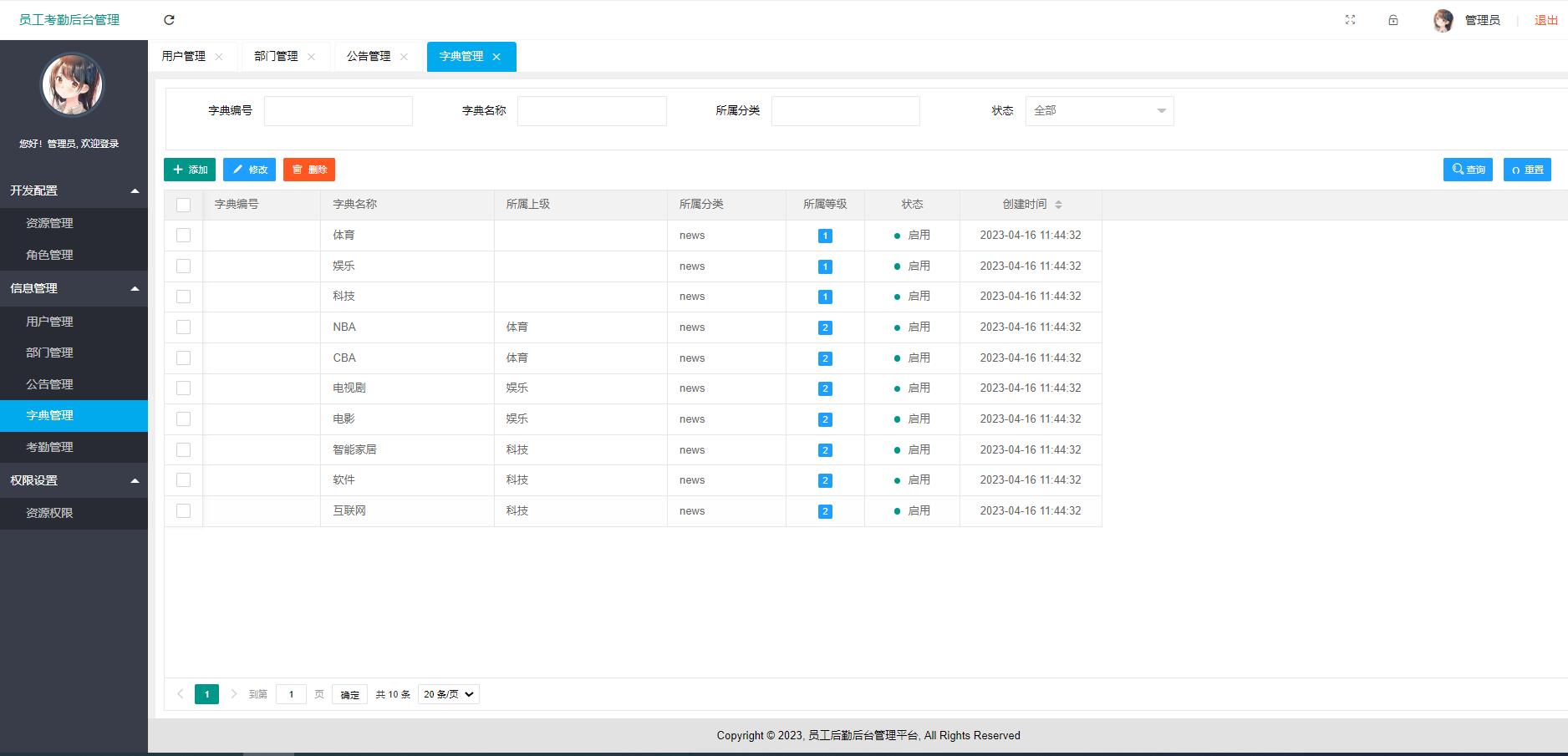The width and height of the screenshot is (1568, 756).
Task: Click the refresh icon in top bar
Action: pos(169,20)
